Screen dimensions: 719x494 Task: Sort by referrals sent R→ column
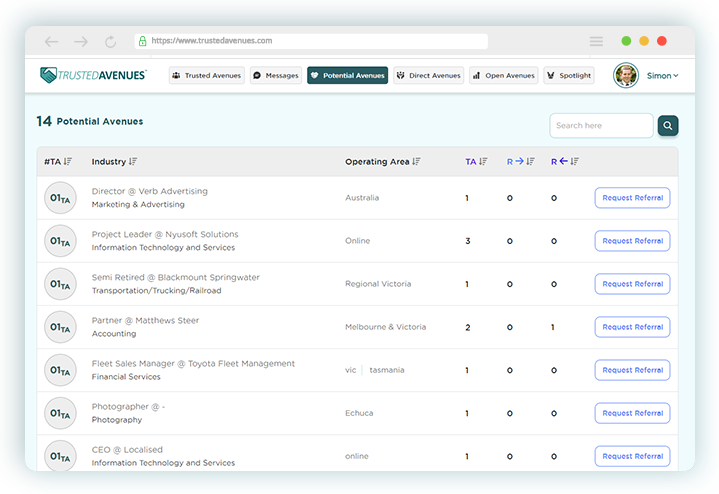[531, 161]
